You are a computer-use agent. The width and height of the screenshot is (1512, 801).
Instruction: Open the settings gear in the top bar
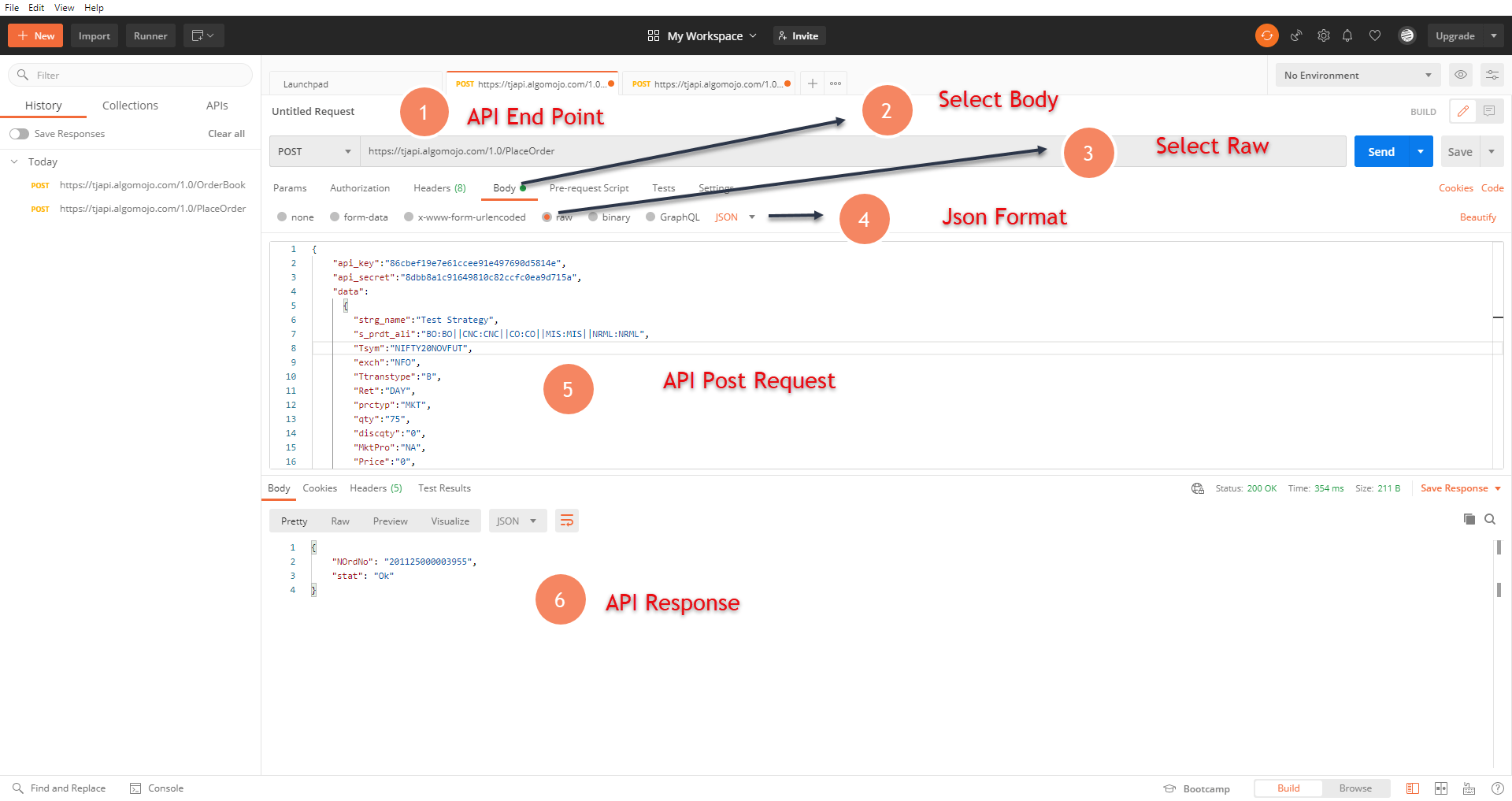click(1324, 35)
